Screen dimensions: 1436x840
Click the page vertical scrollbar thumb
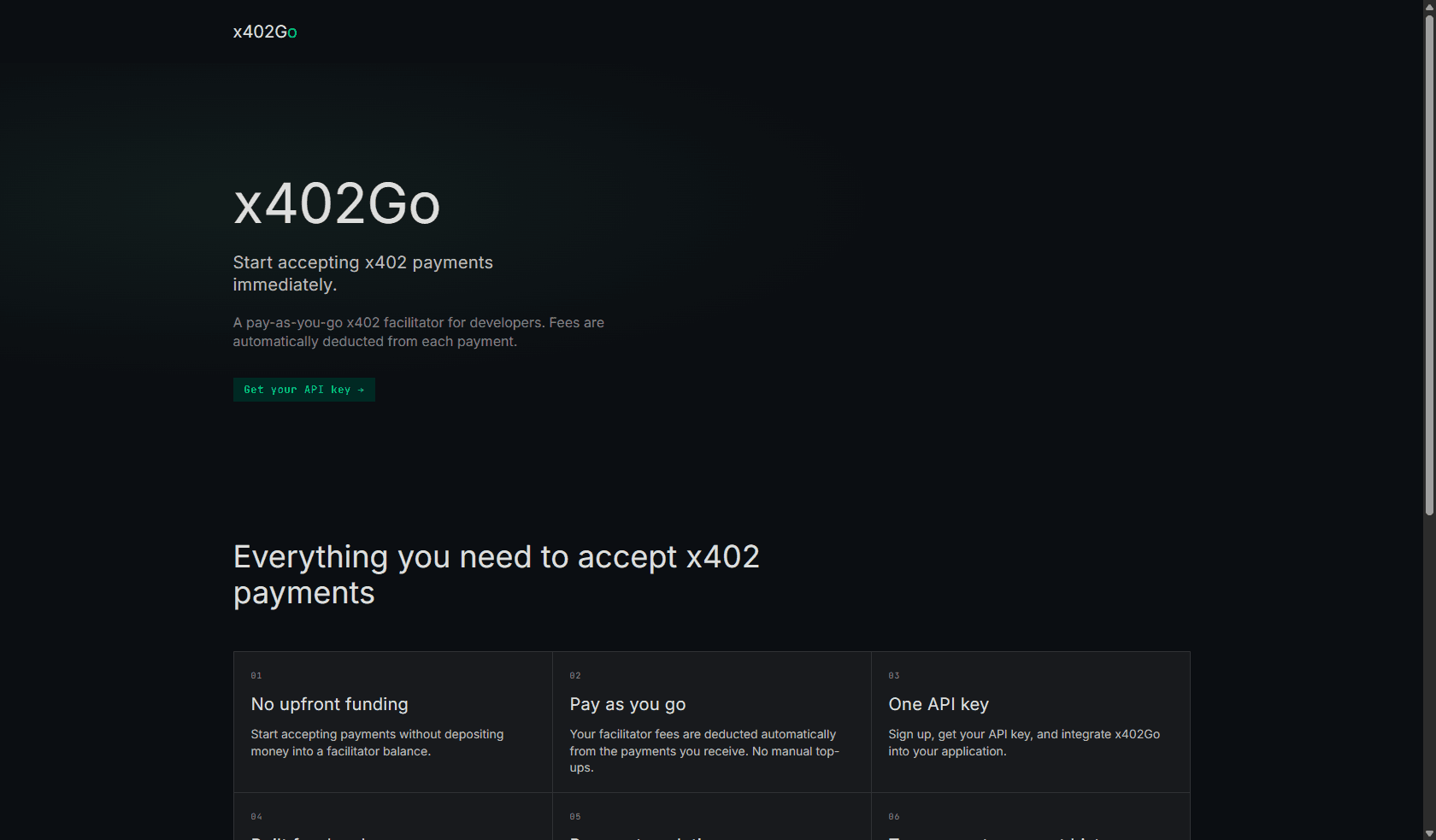(x=1429, y=265)
